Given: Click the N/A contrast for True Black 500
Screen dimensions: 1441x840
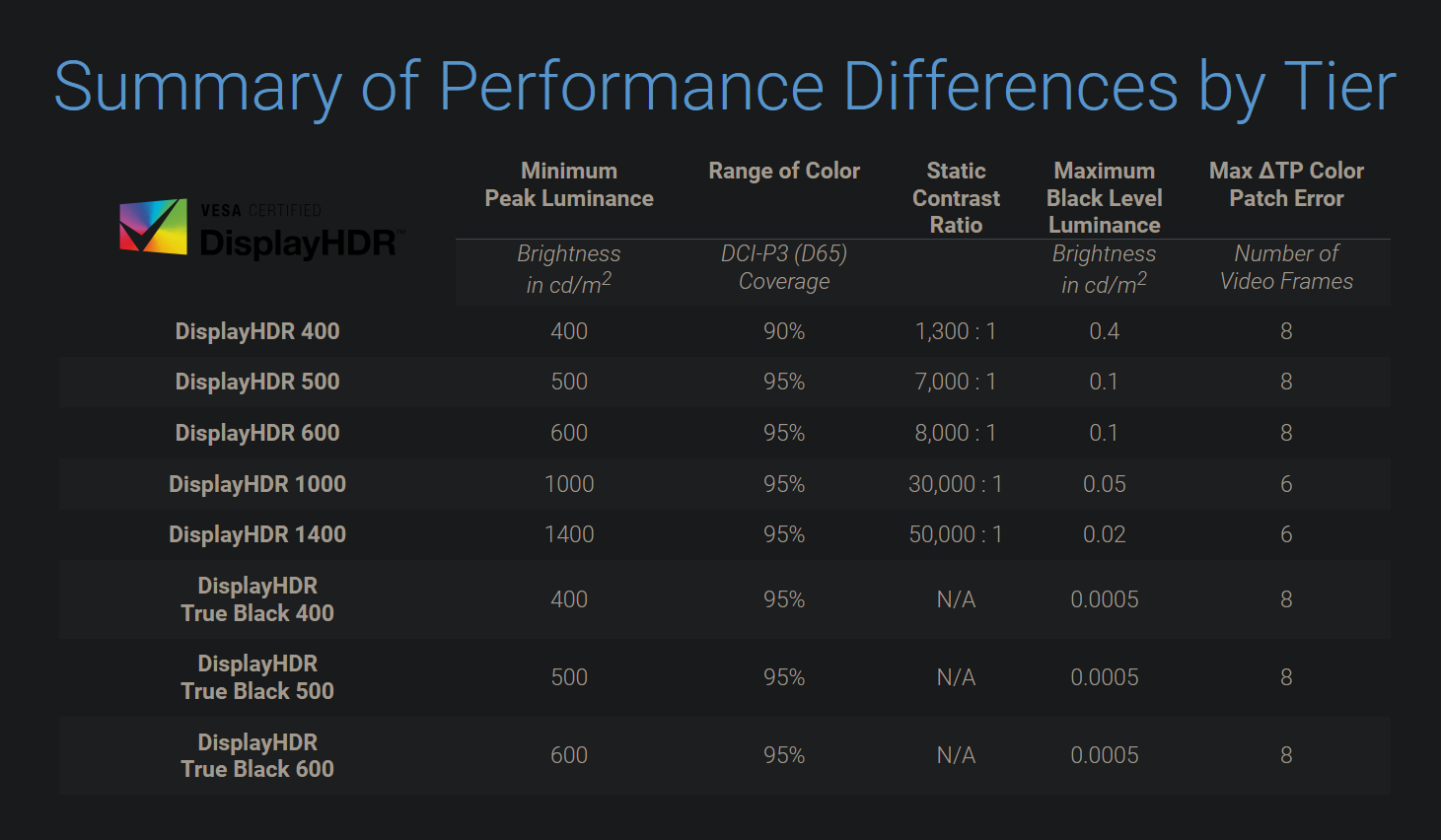Looking at the screenshot, I should (956, 677).
